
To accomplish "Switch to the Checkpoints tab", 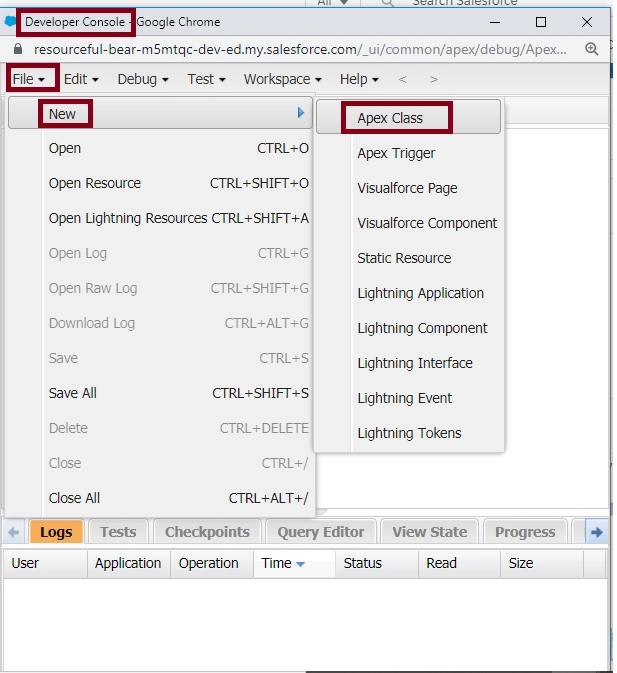I will point(207,532).
